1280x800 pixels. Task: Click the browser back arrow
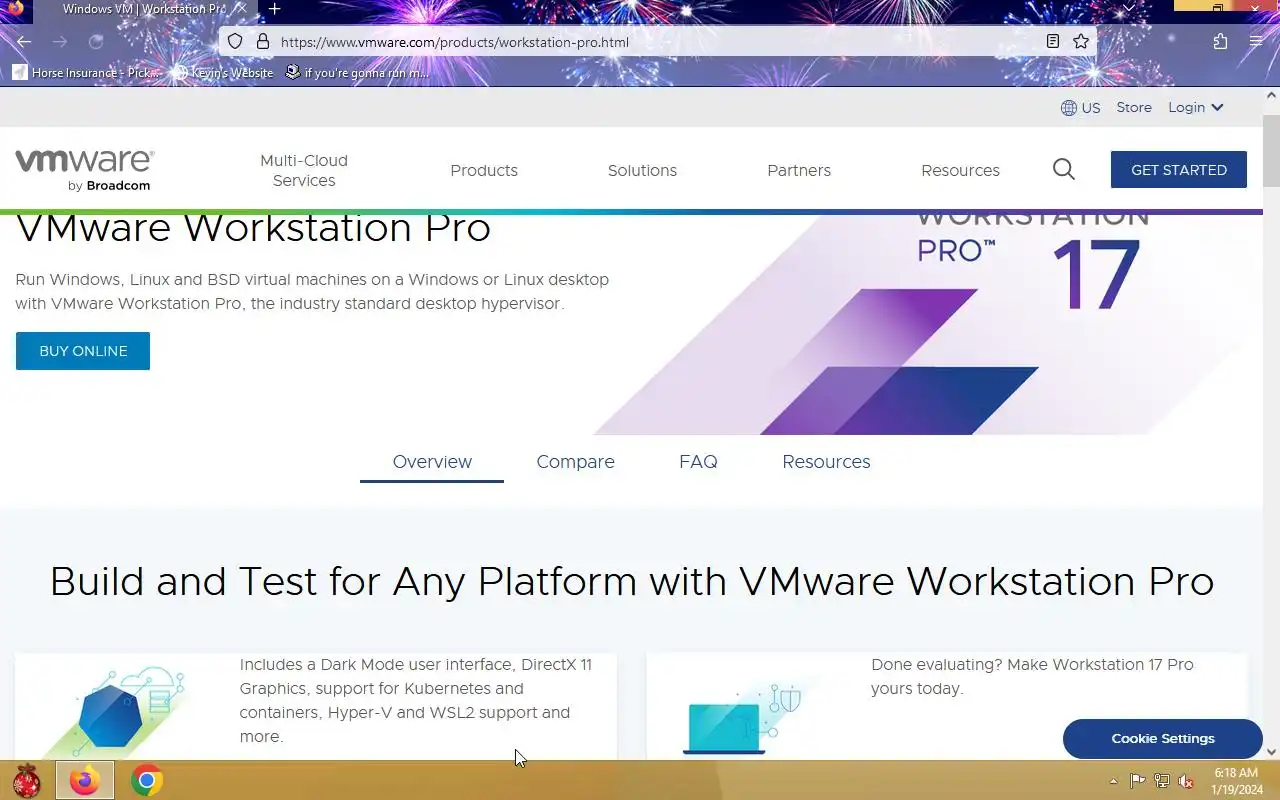point(24,42)
